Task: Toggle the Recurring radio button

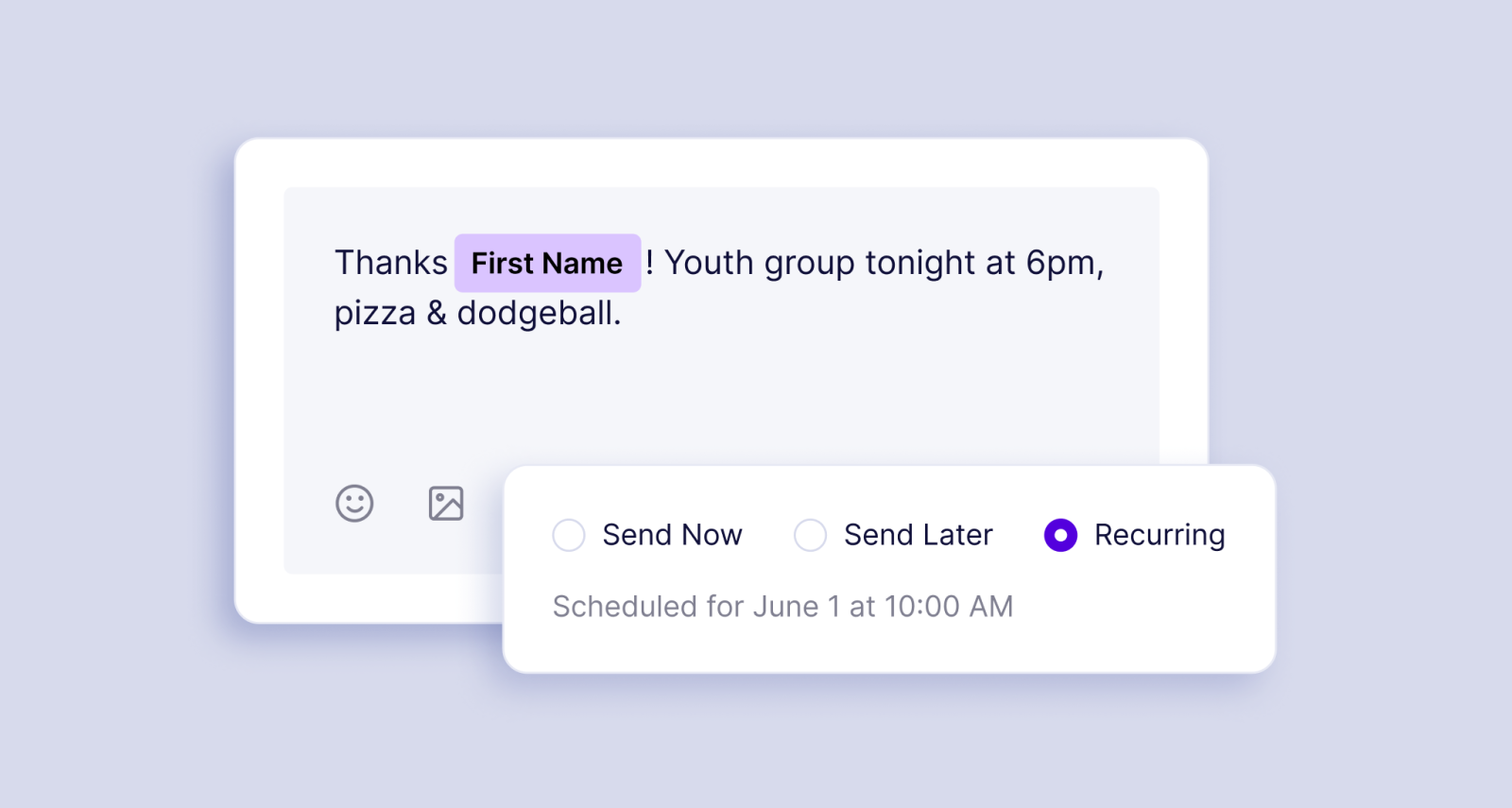Action: (1060, 535)
